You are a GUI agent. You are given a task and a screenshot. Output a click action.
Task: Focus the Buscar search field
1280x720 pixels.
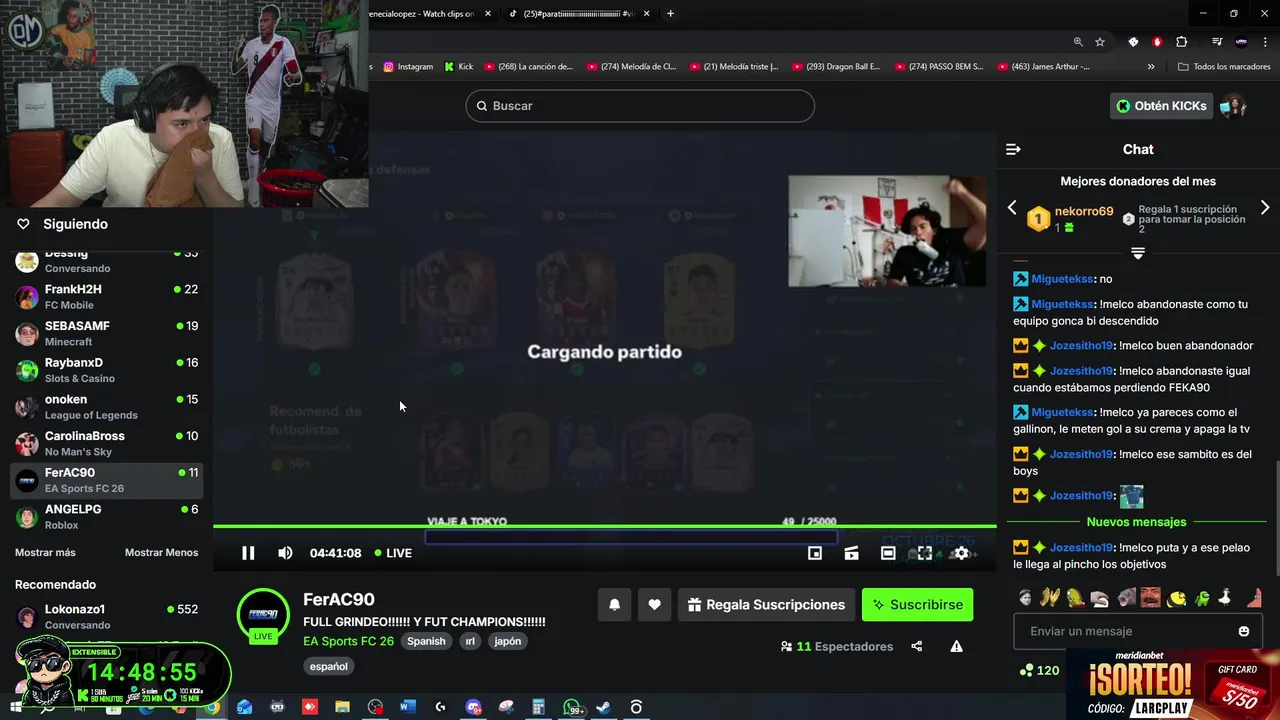640,106
